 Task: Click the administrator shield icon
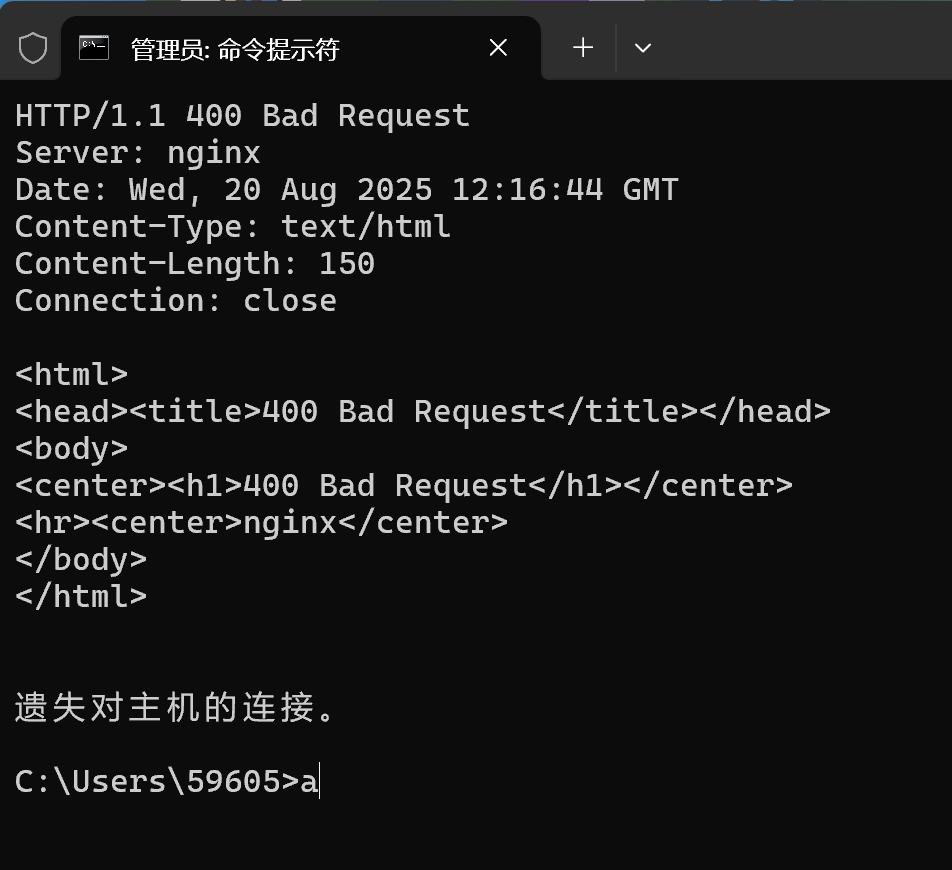click(33, 48)
